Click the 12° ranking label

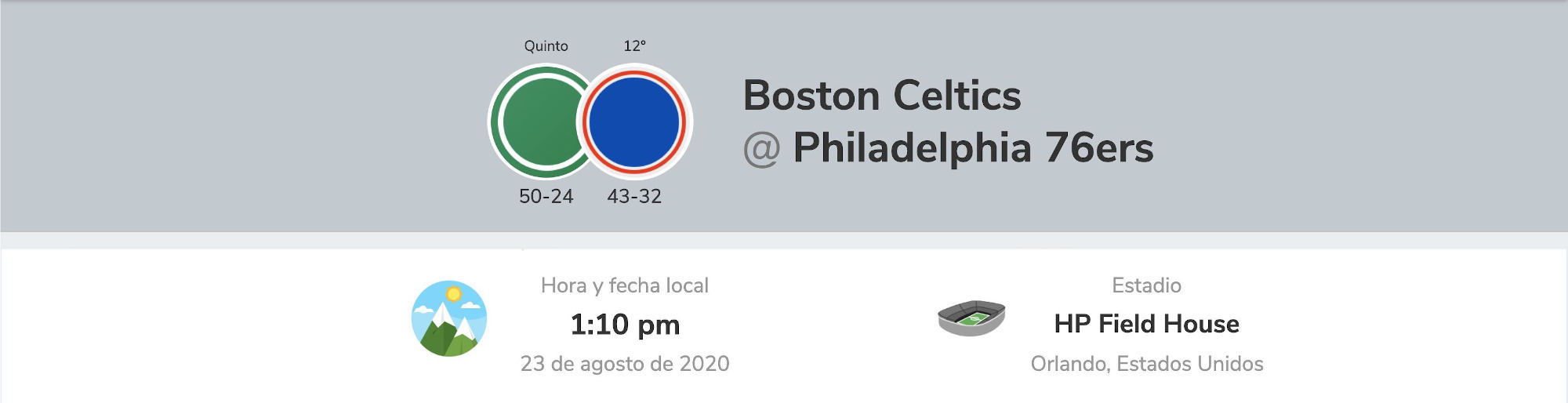634,45
